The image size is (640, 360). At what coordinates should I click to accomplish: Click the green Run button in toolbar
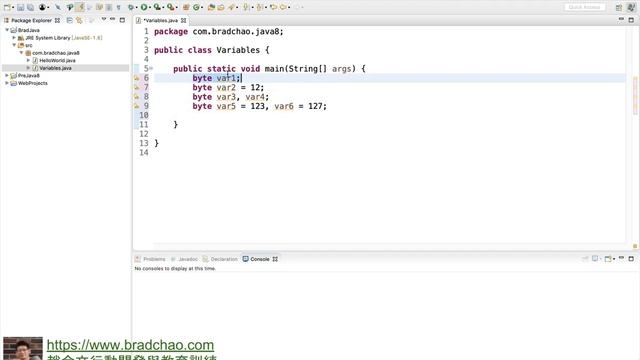click(144, 7)
